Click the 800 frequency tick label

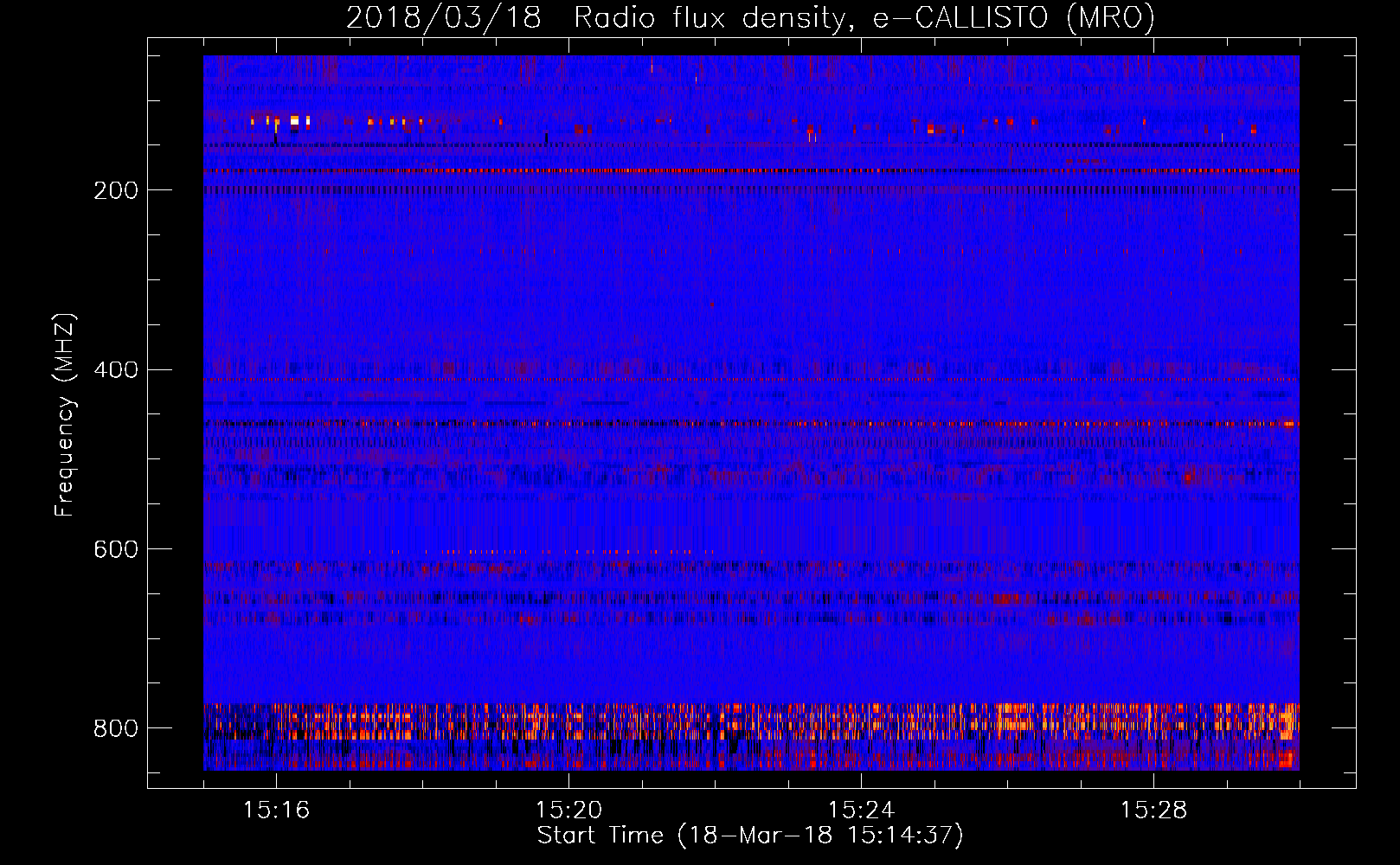click(116, 728)
